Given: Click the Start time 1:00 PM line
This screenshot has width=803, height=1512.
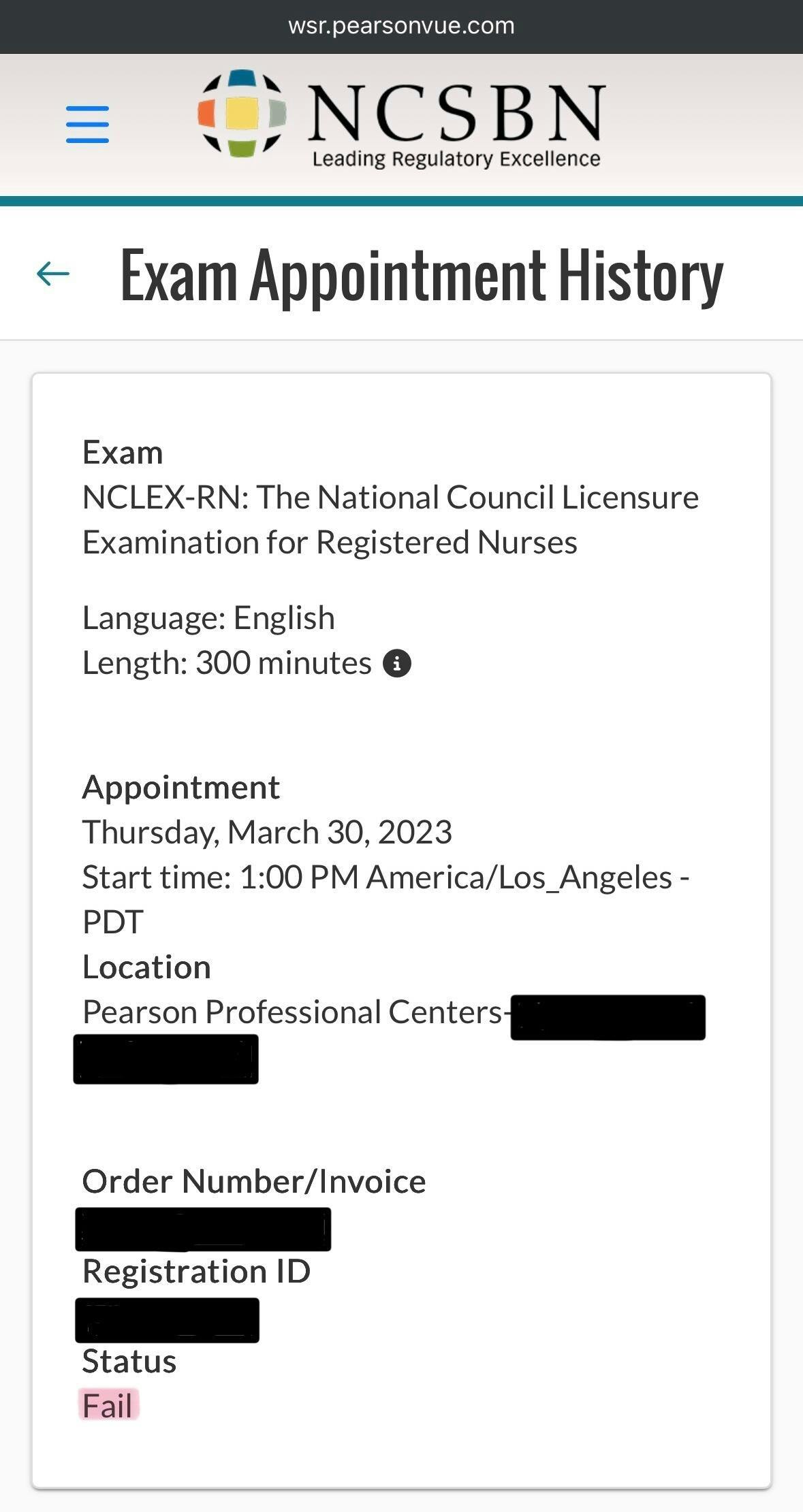Looking at the screenshot, I should (385, 878).
